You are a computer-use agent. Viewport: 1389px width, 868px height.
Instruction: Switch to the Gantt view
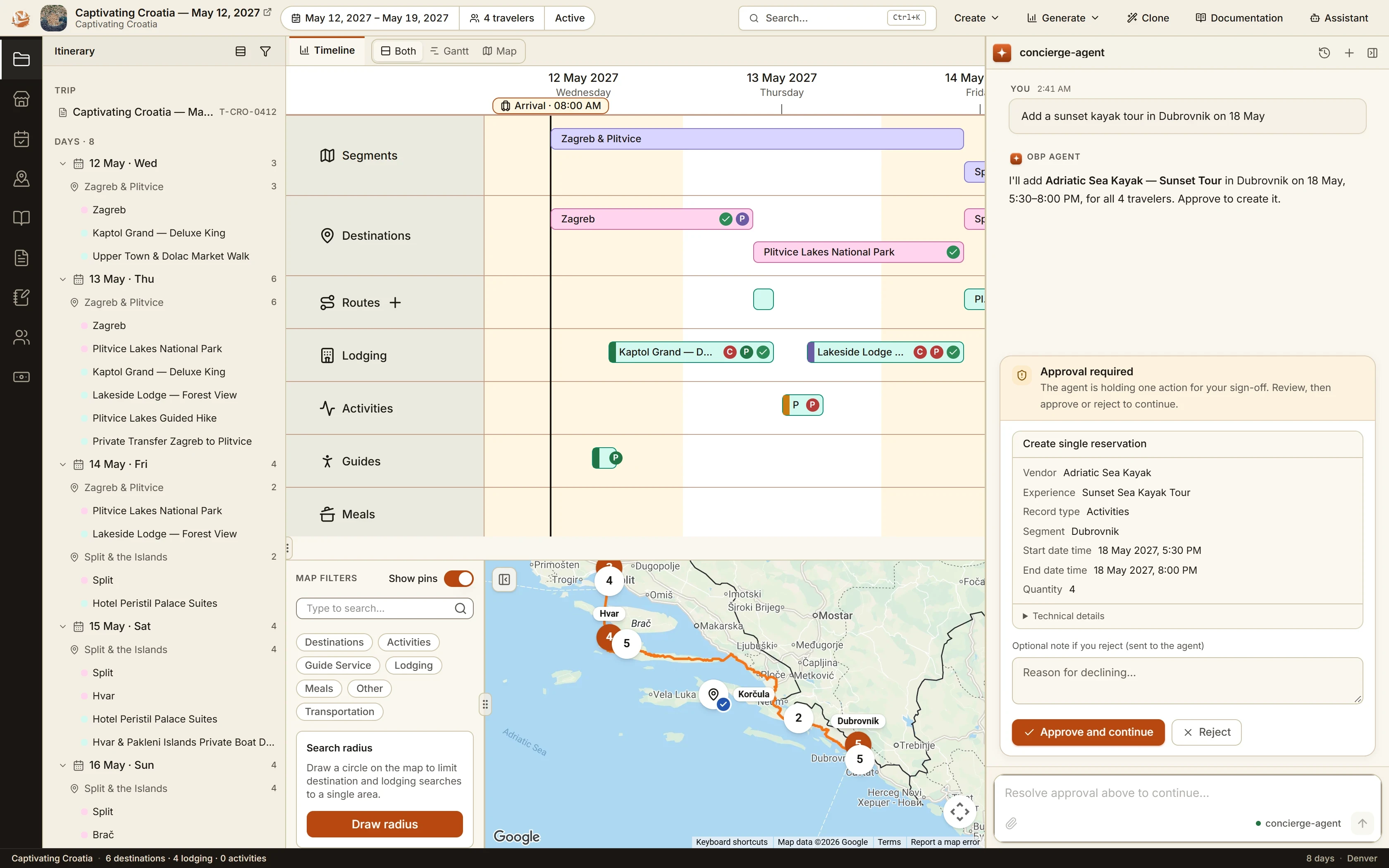point(449,51)
